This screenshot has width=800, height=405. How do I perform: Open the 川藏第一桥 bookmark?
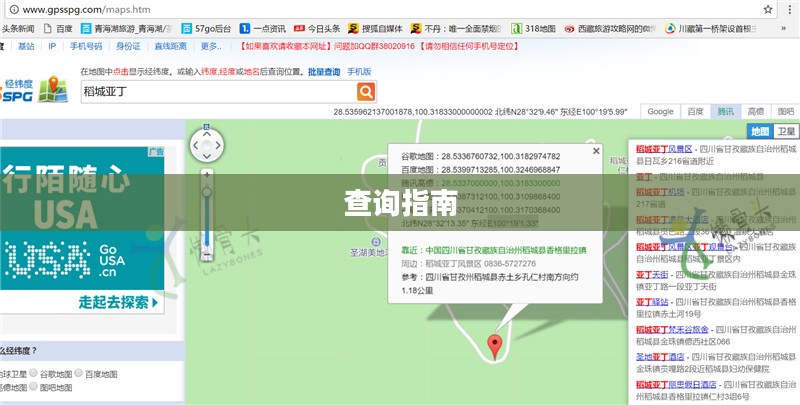tap(711, 29)
